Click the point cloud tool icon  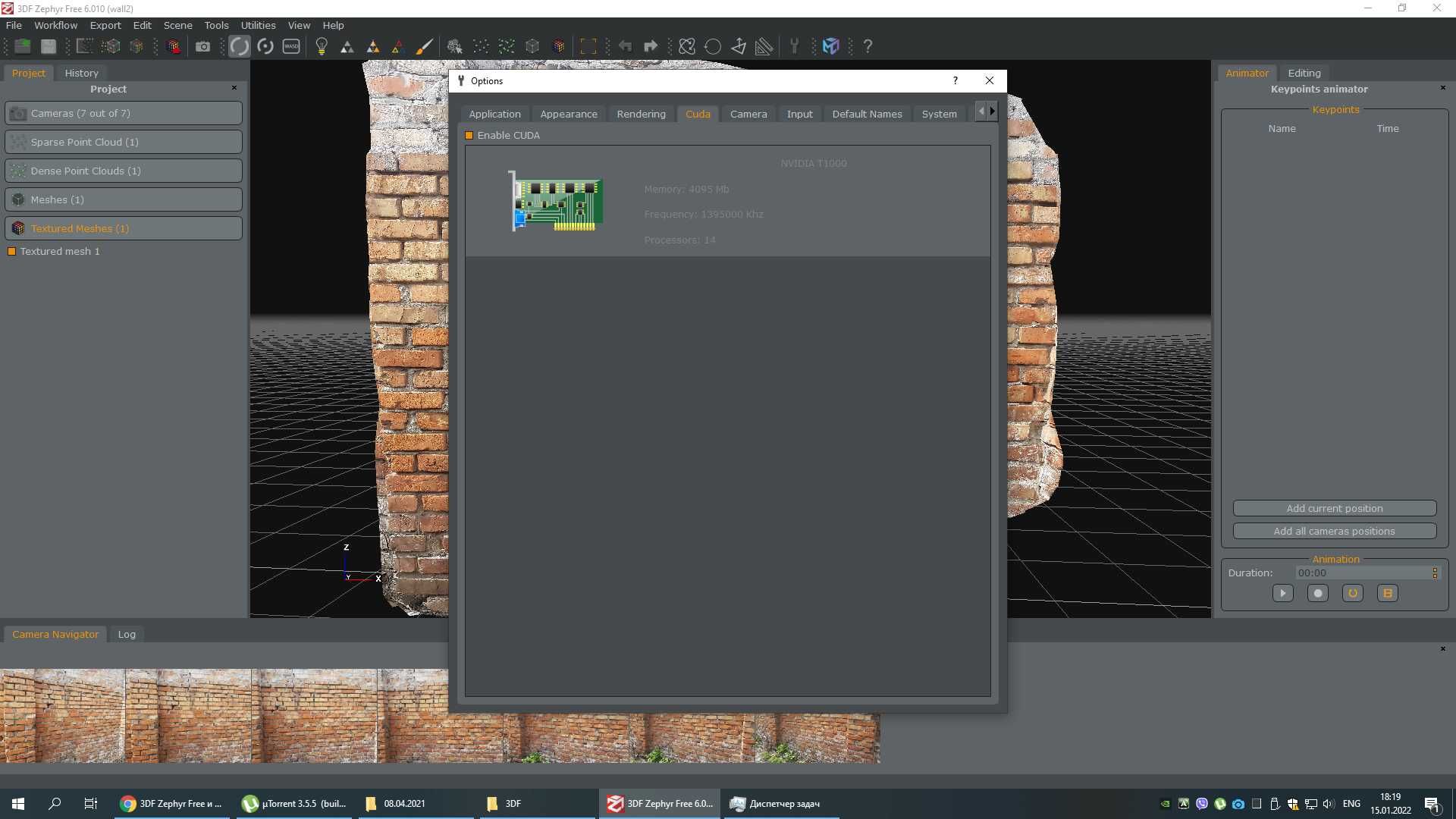coord(481,46)
